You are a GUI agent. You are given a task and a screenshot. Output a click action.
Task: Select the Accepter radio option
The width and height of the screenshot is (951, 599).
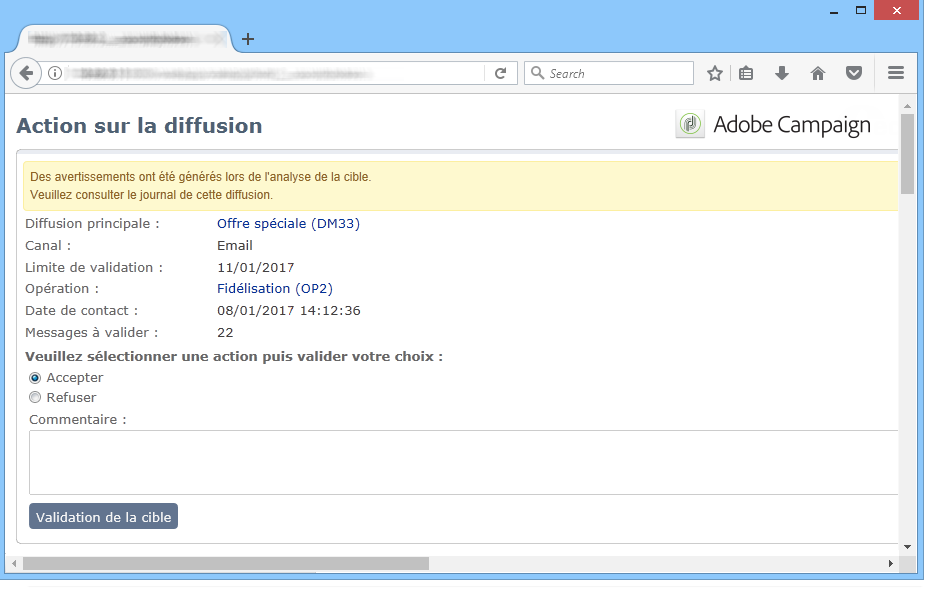click(x=35, y=378)
